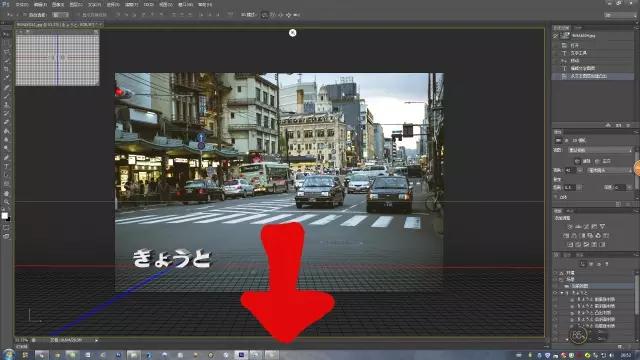Select the Hand tool
Viewport: 640px width, 360px height.
7,193
